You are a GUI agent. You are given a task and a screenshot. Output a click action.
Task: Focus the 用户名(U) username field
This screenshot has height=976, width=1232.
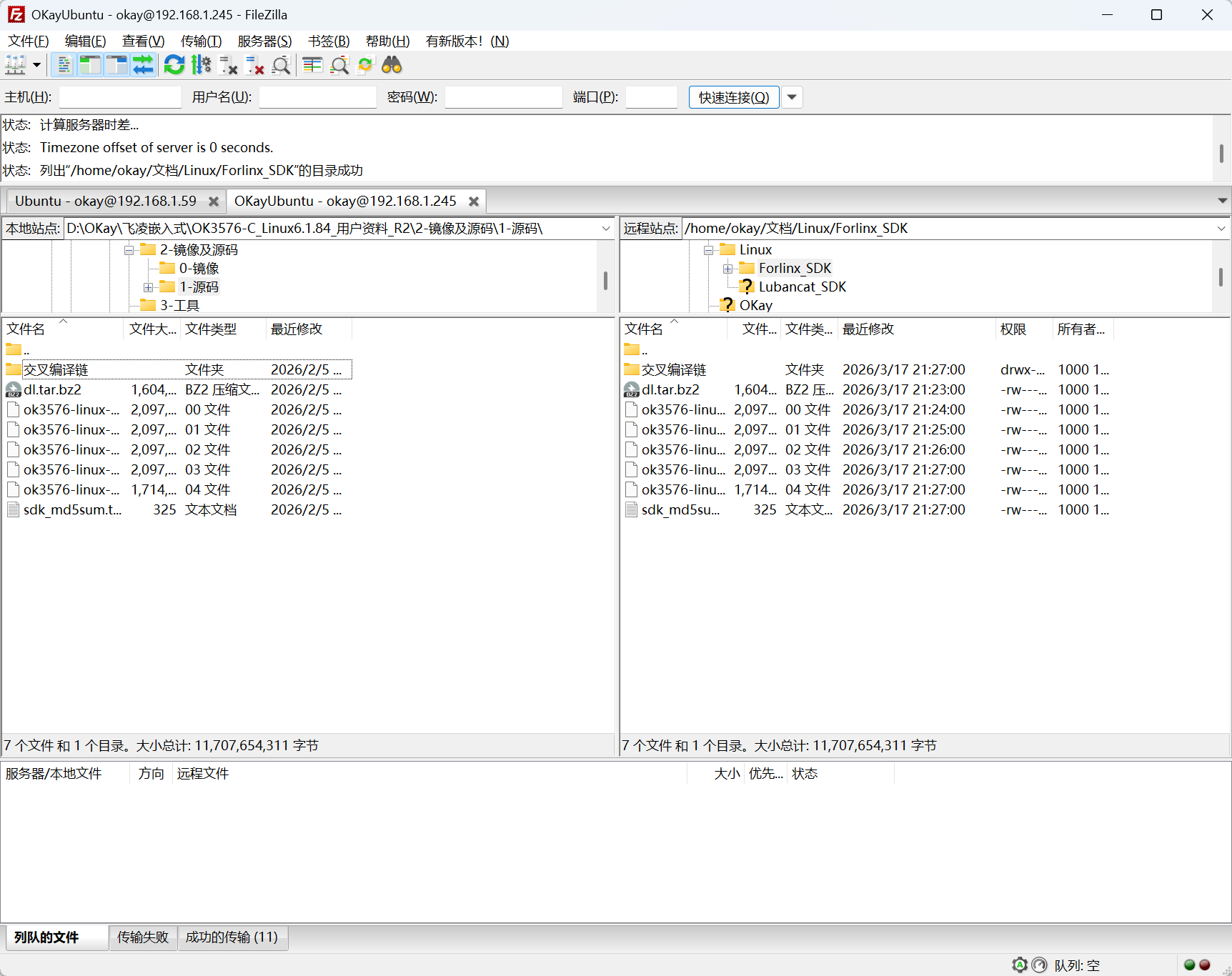[318, 97]
